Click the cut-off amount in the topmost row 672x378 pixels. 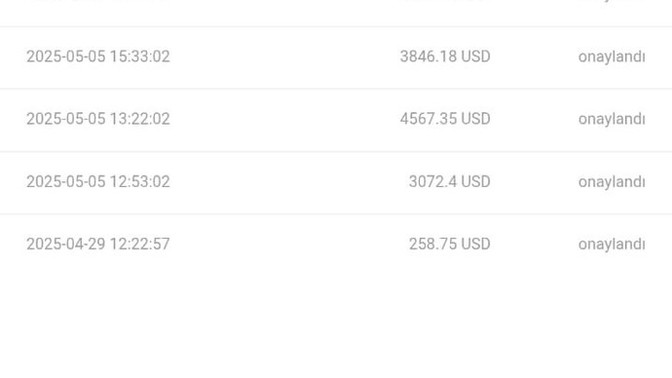click(445, 1)
